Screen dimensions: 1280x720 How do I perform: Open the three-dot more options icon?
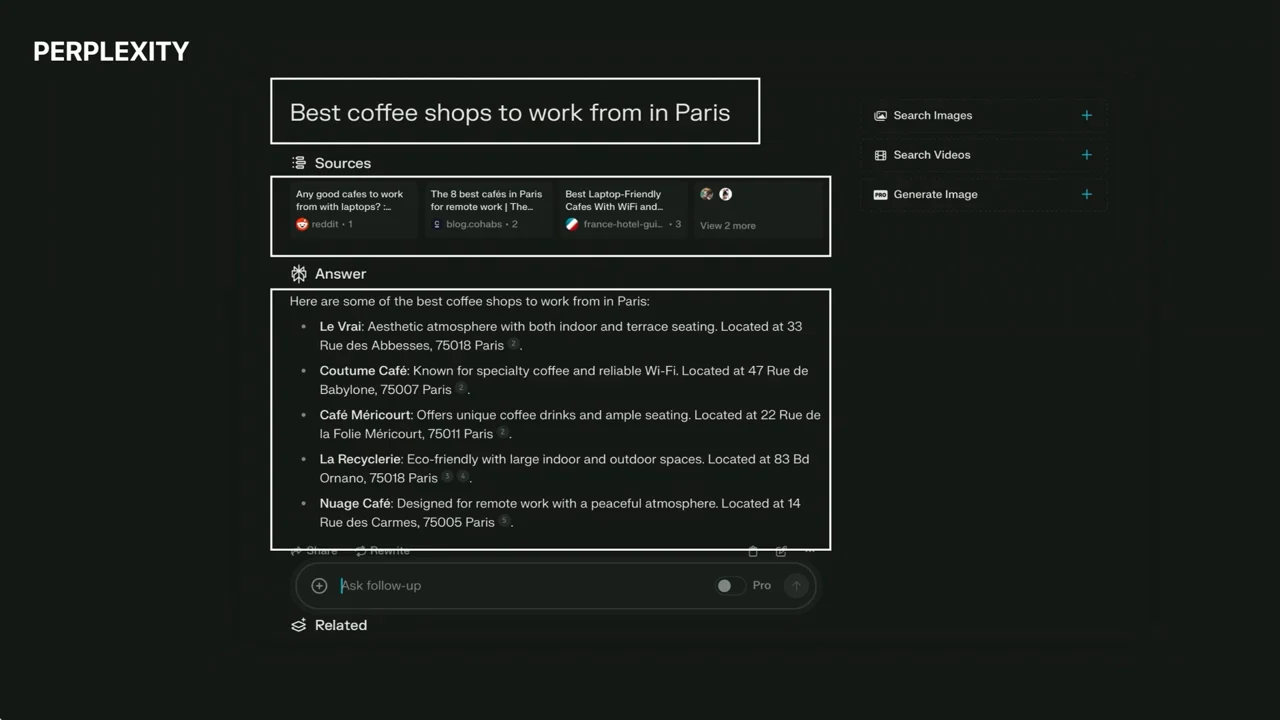809,551
